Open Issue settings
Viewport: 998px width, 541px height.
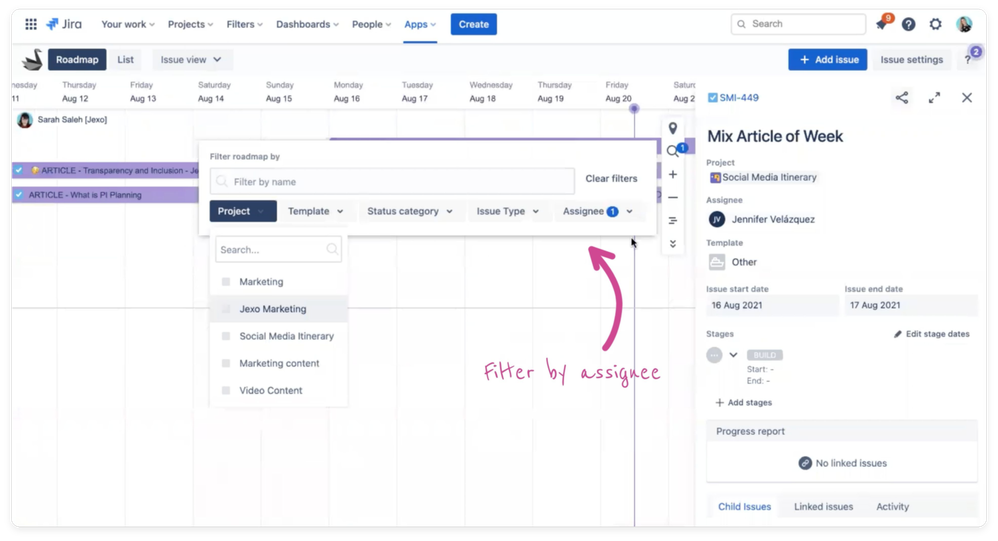(x=911, y=59)
